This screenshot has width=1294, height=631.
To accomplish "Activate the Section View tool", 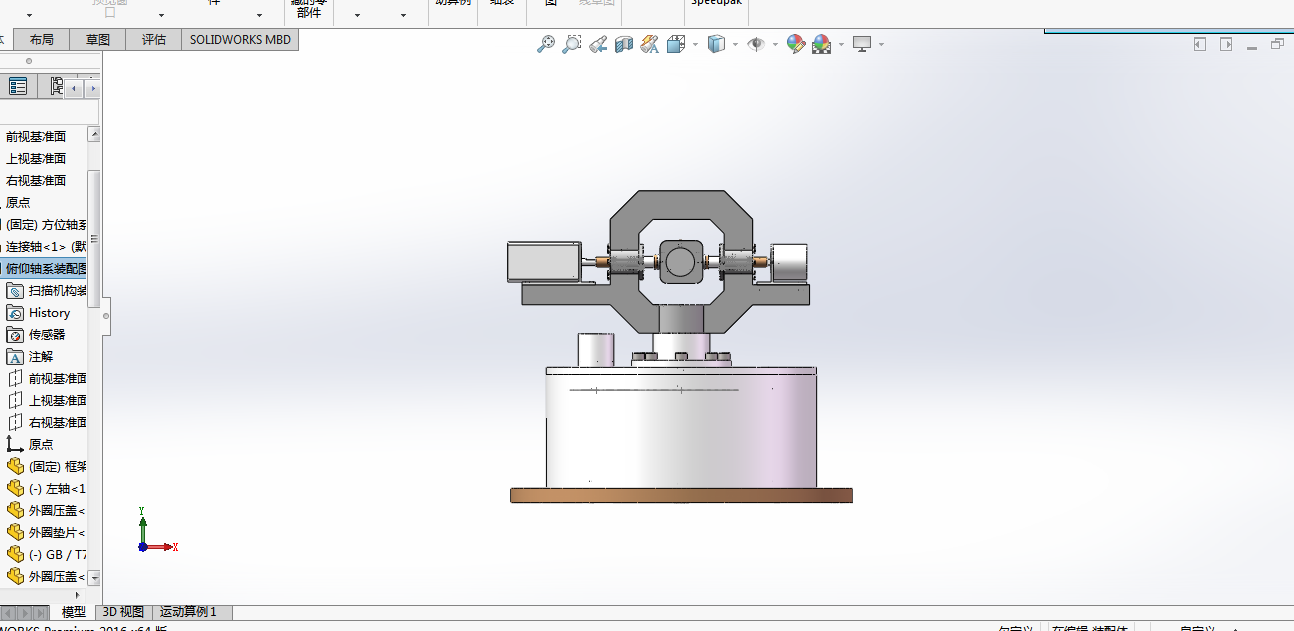I will [x=624, y=44].
